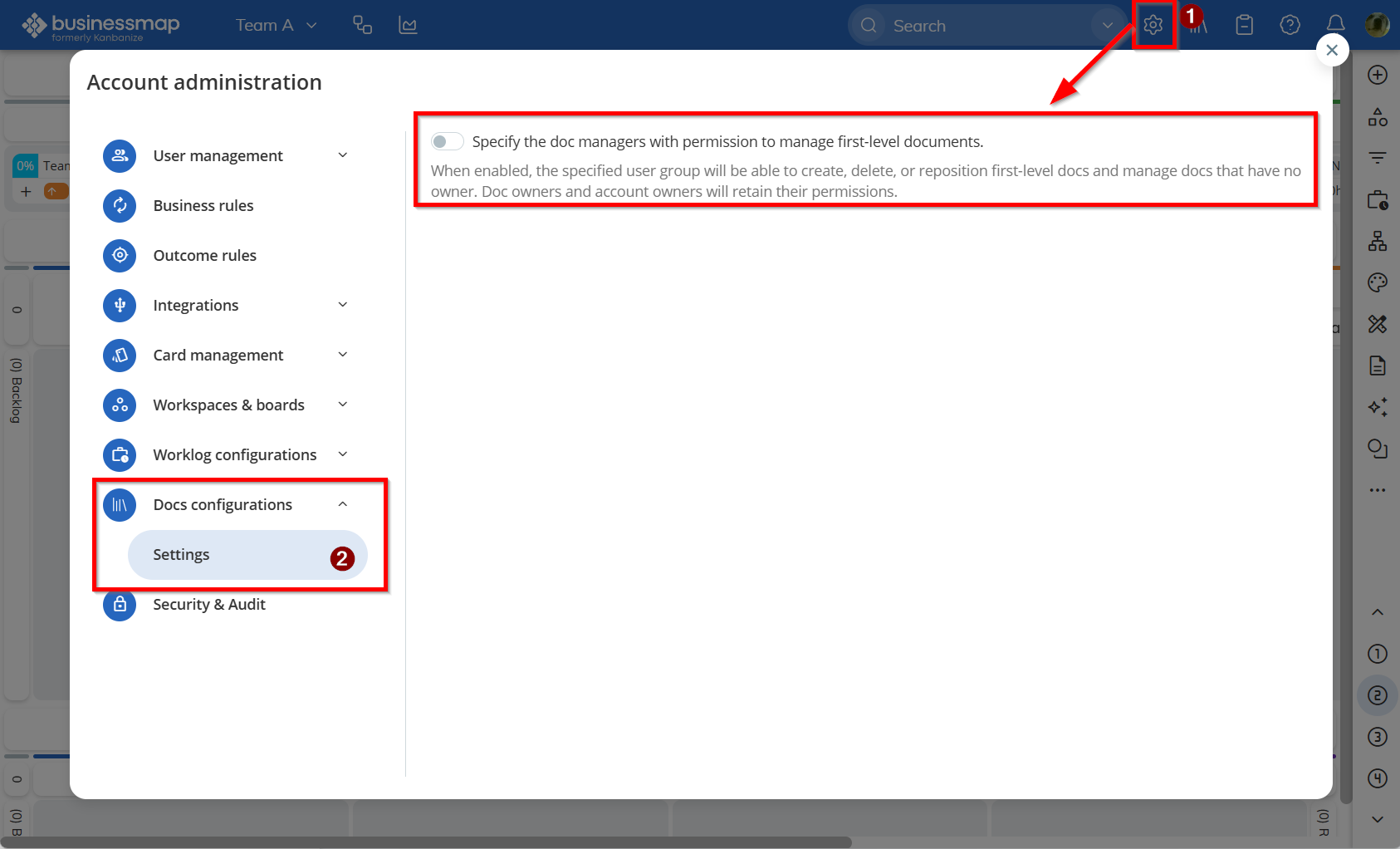Click the plus circle icon in sidebar
Image resolution: width=1400 pixels, height=849 pixels.
pos(1378,75)
